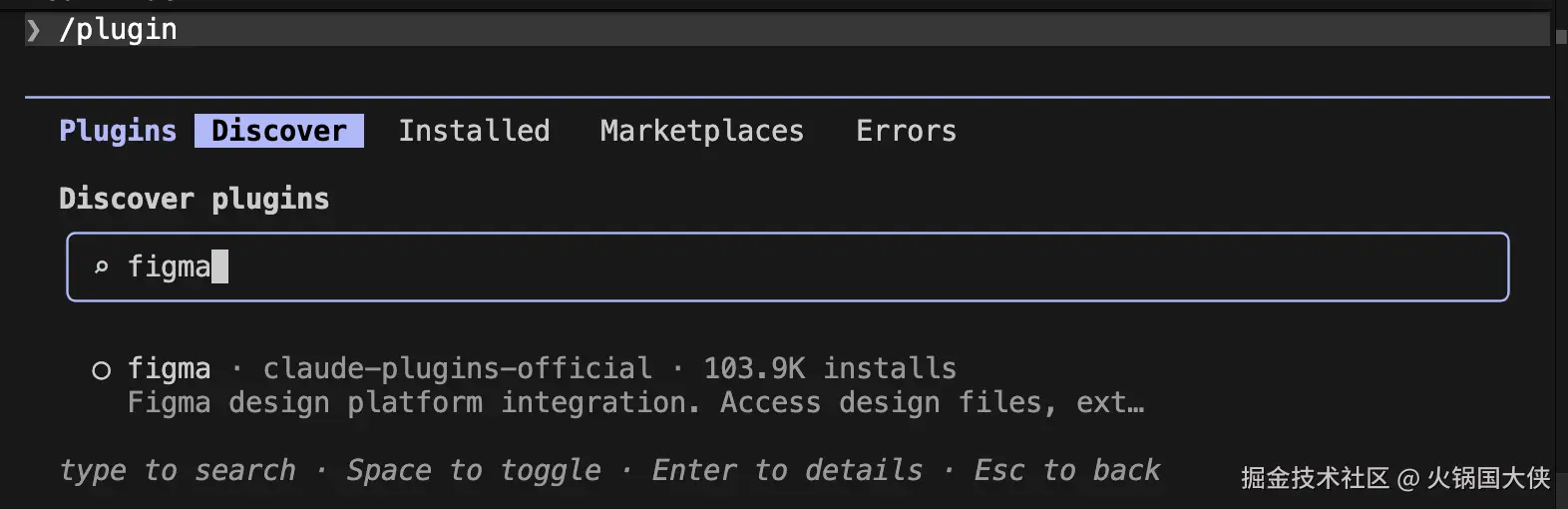
Task: Click the claude-plugins-official marketplace name
Action: point(457,369)
